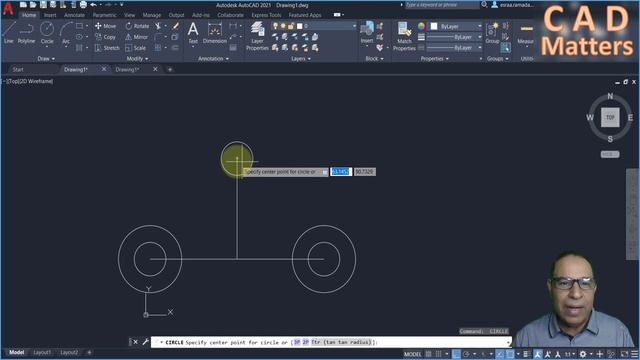Toggle polar tracking in status bar

(466, 354)
